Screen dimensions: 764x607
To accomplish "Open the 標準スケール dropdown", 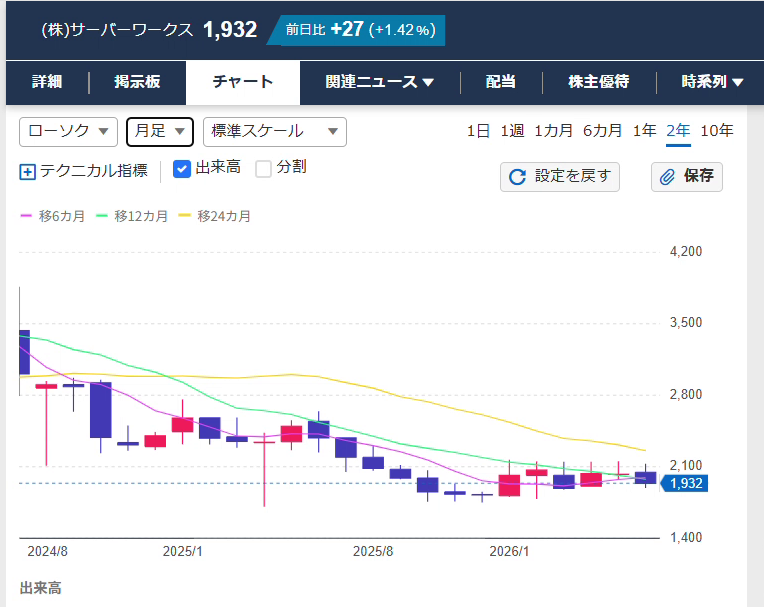I will pyautogui.click(x=275, y=132).
